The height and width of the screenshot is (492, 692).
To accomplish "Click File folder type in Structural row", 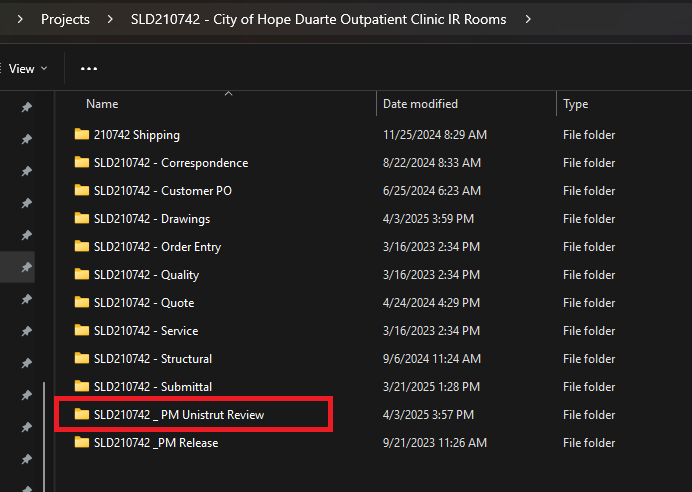I will click(589, 359).
